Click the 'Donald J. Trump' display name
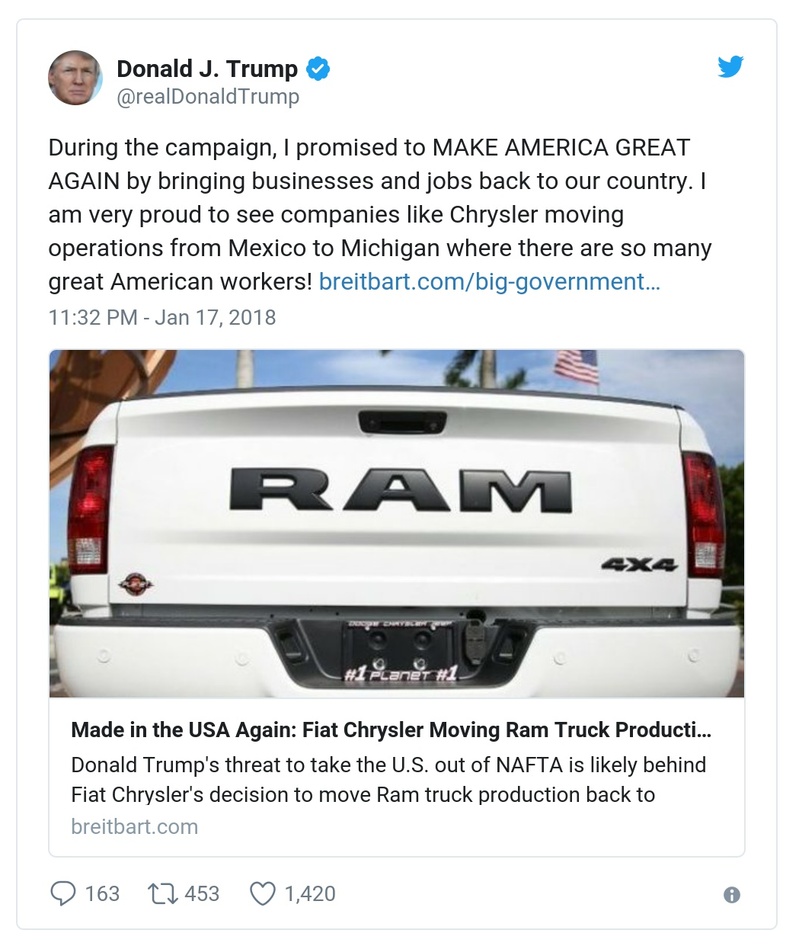This screenshot has width=799, height=946. (208, 67)
